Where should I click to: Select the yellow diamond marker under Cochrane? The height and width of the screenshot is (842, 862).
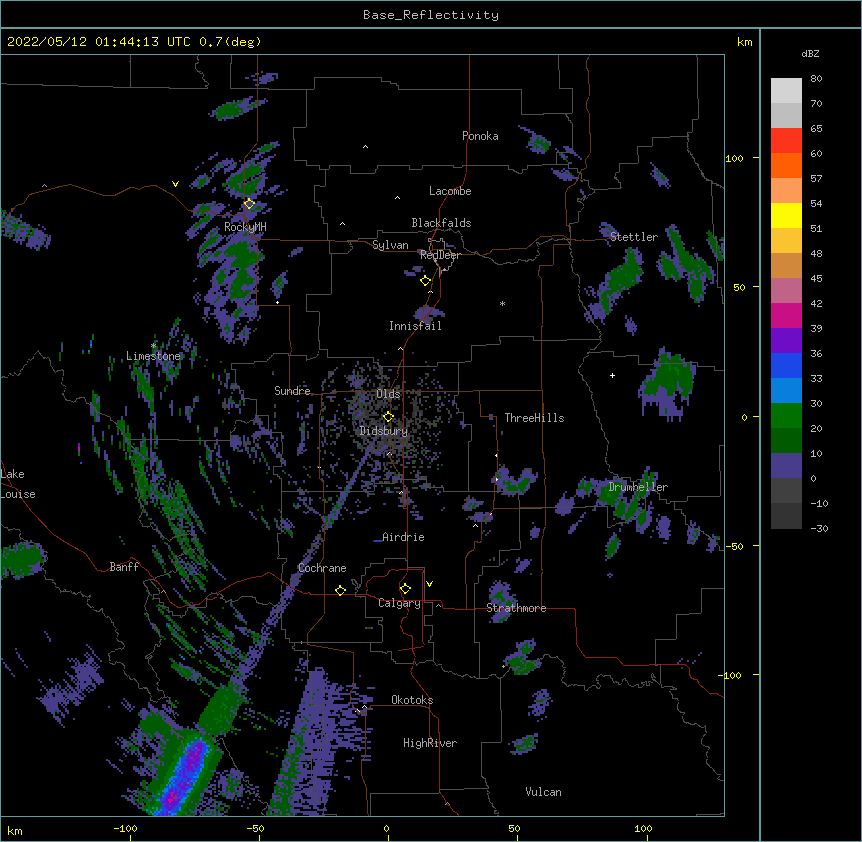click(340, 590)
